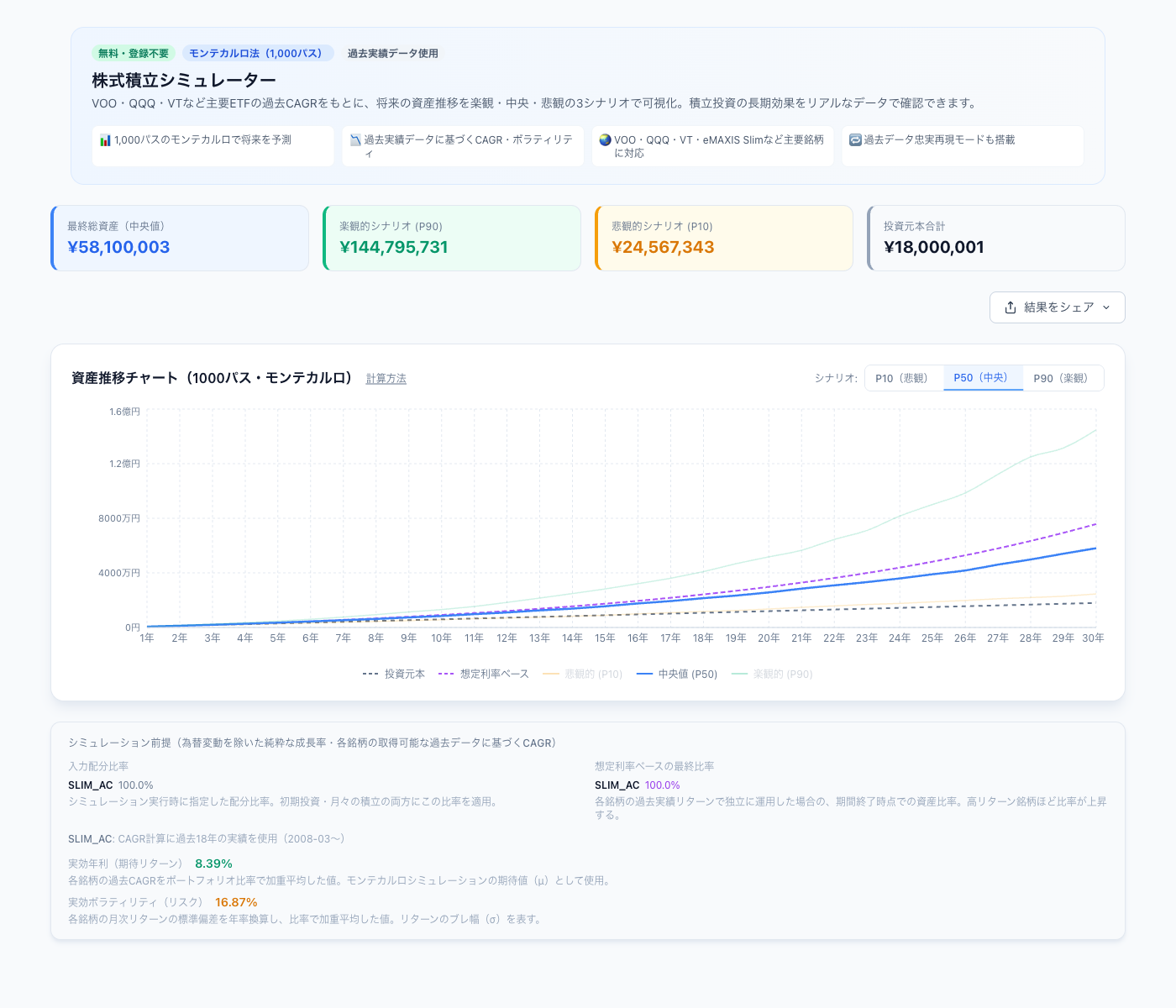Click the 1.6億円 y-axis label
The width and height of the screenshot is (1176, 1008).
124,412
